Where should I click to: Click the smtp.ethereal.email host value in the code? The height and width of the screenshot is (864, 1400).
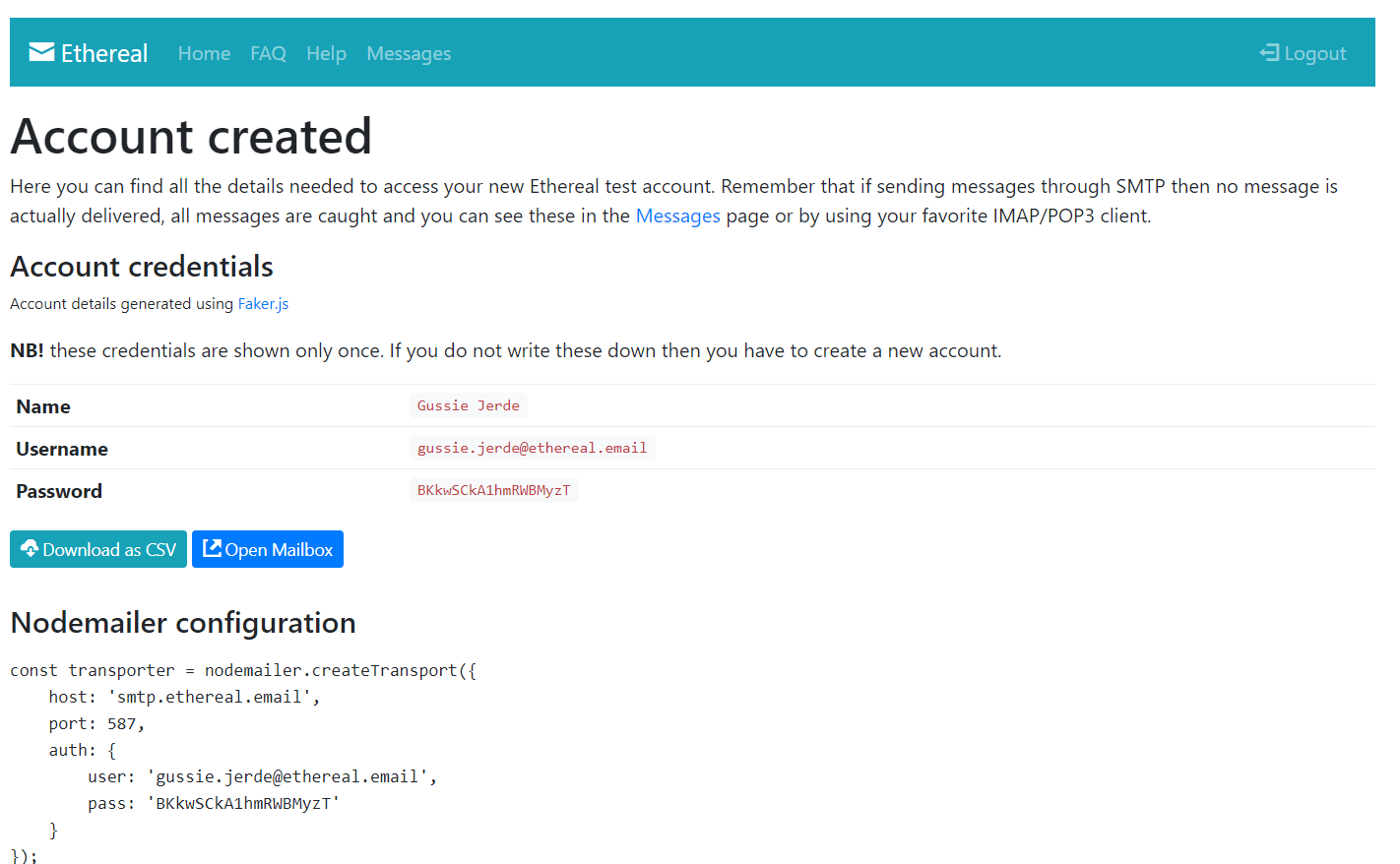click(x=209, y=696)
